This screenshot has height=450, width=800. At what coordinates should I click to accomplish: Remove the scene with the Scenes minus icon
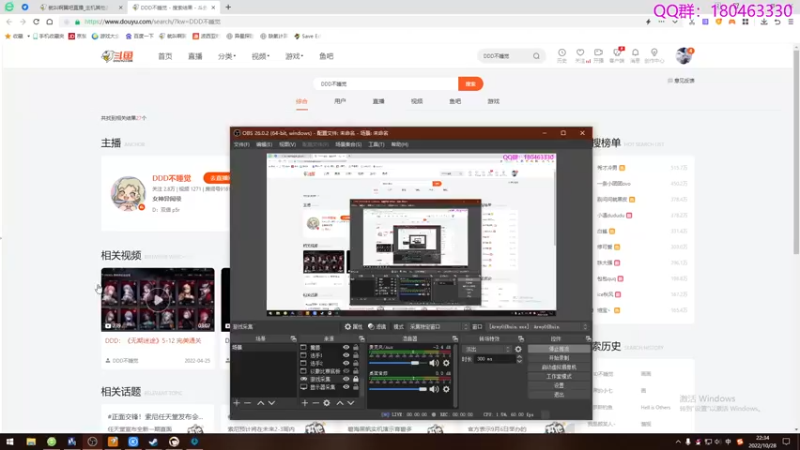tap(247, 403)
